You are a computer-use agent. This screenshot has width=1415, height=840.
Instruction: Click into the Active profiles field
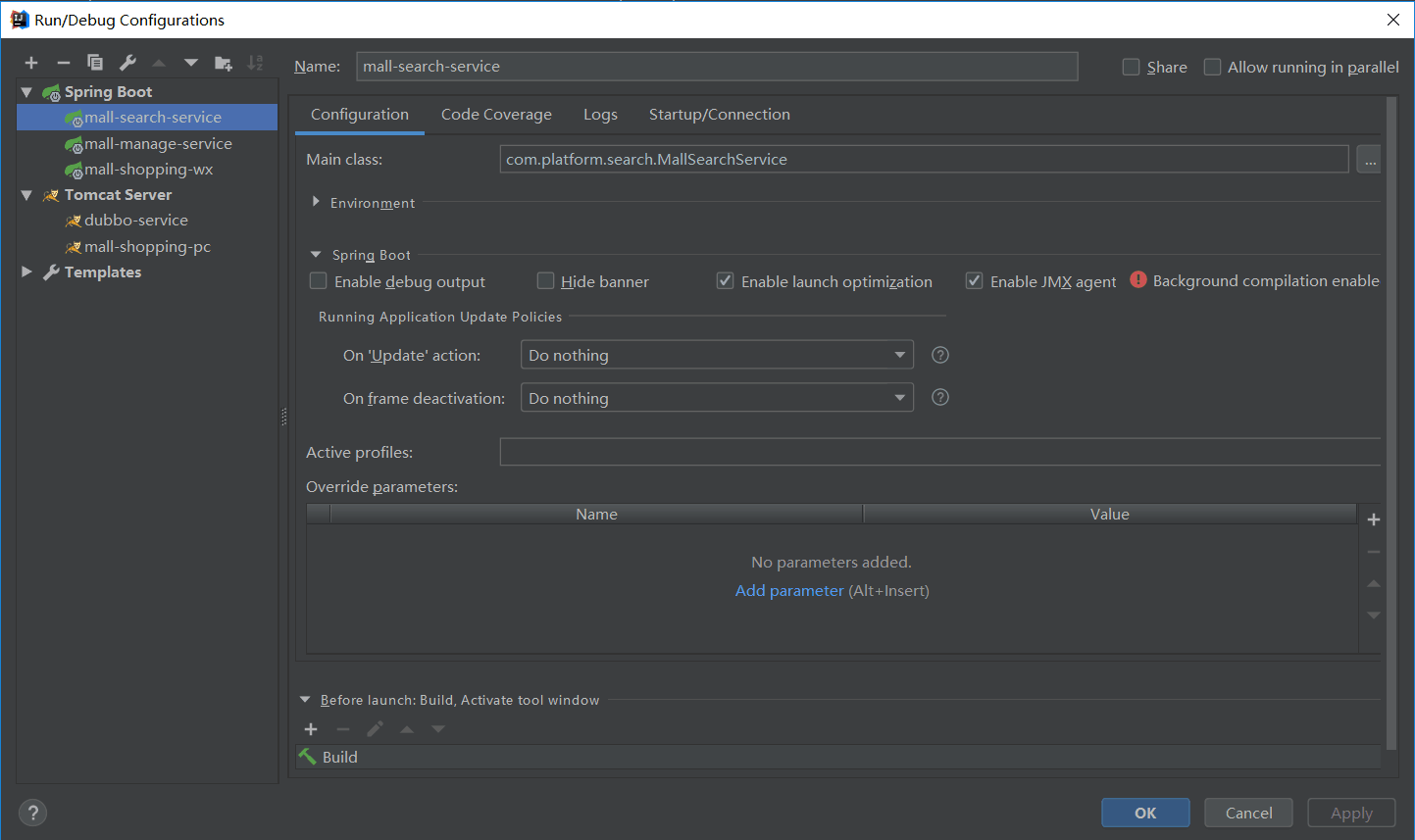pyautogui.click(x=940, y=452)
